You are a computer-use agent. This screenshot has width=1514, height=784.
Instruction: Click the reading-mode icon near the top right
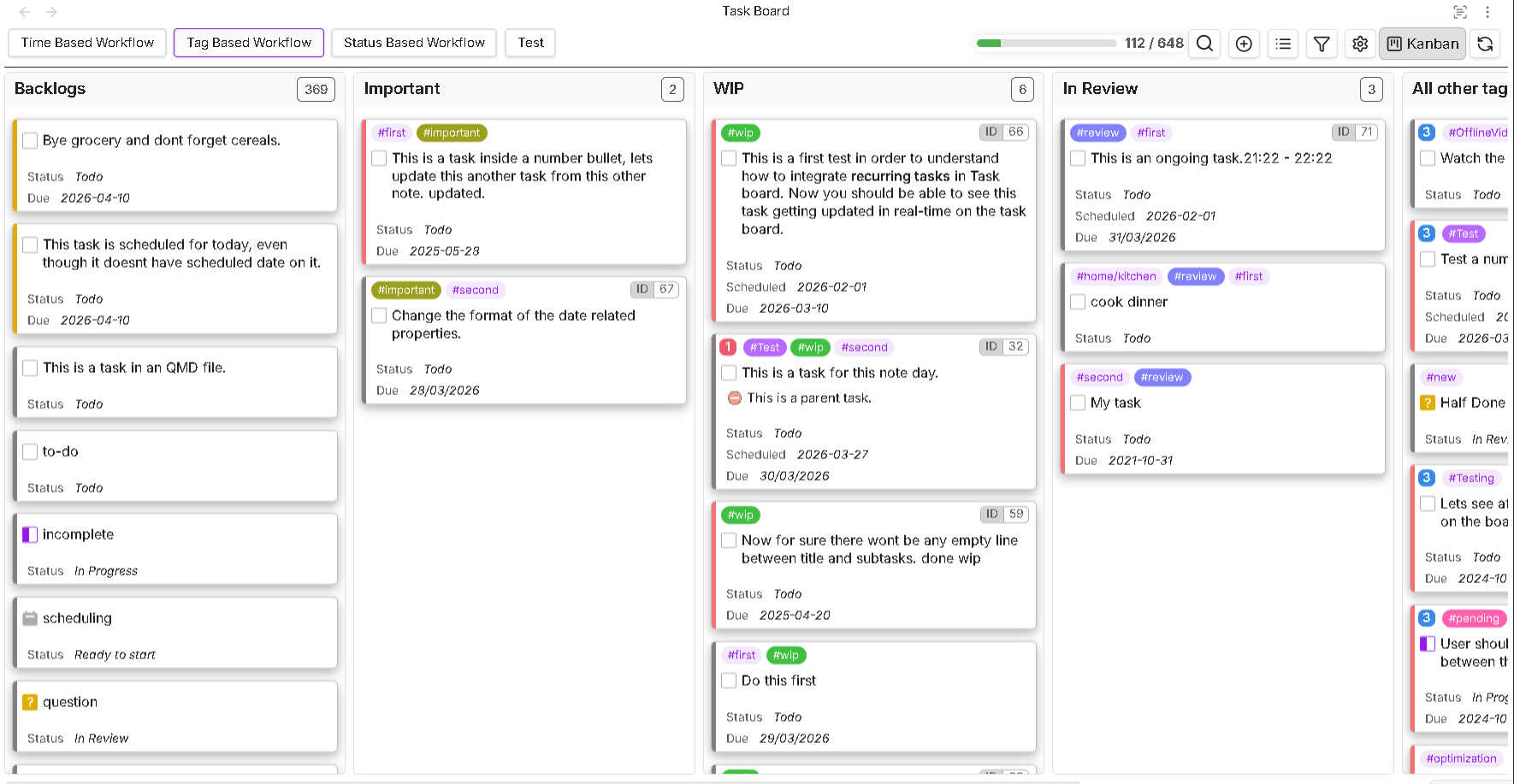[x=1458, y=12]
